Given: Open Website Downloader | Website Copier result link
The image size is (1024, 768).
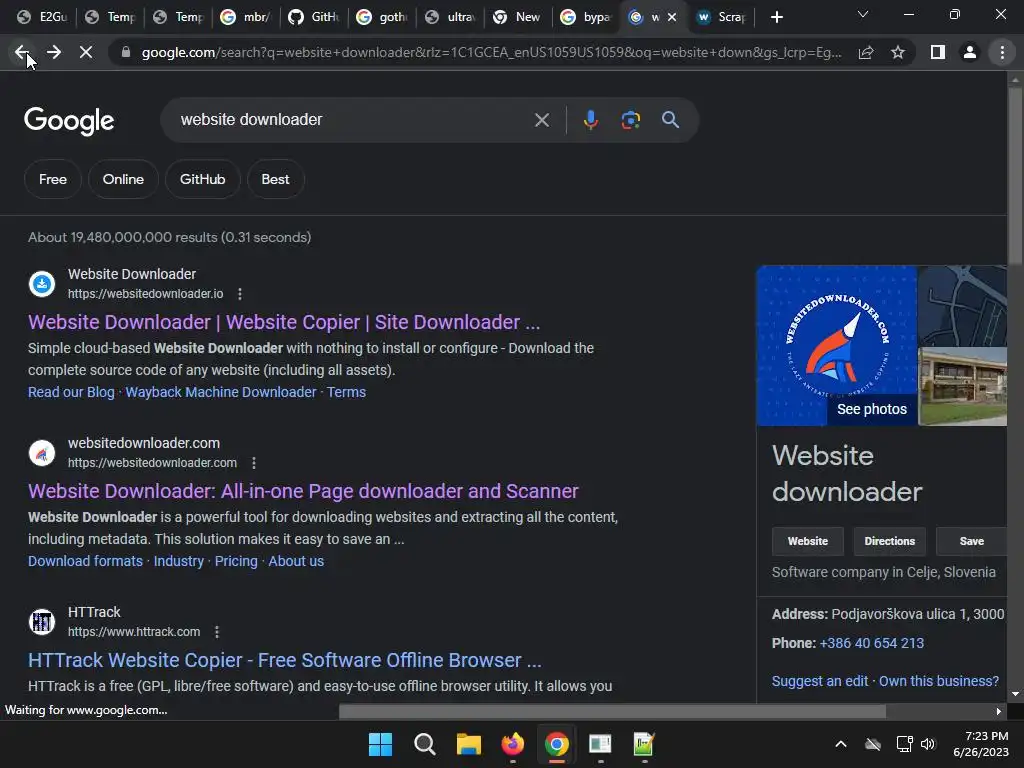Looking at the screenshot, I should click(x=284, y=323).
